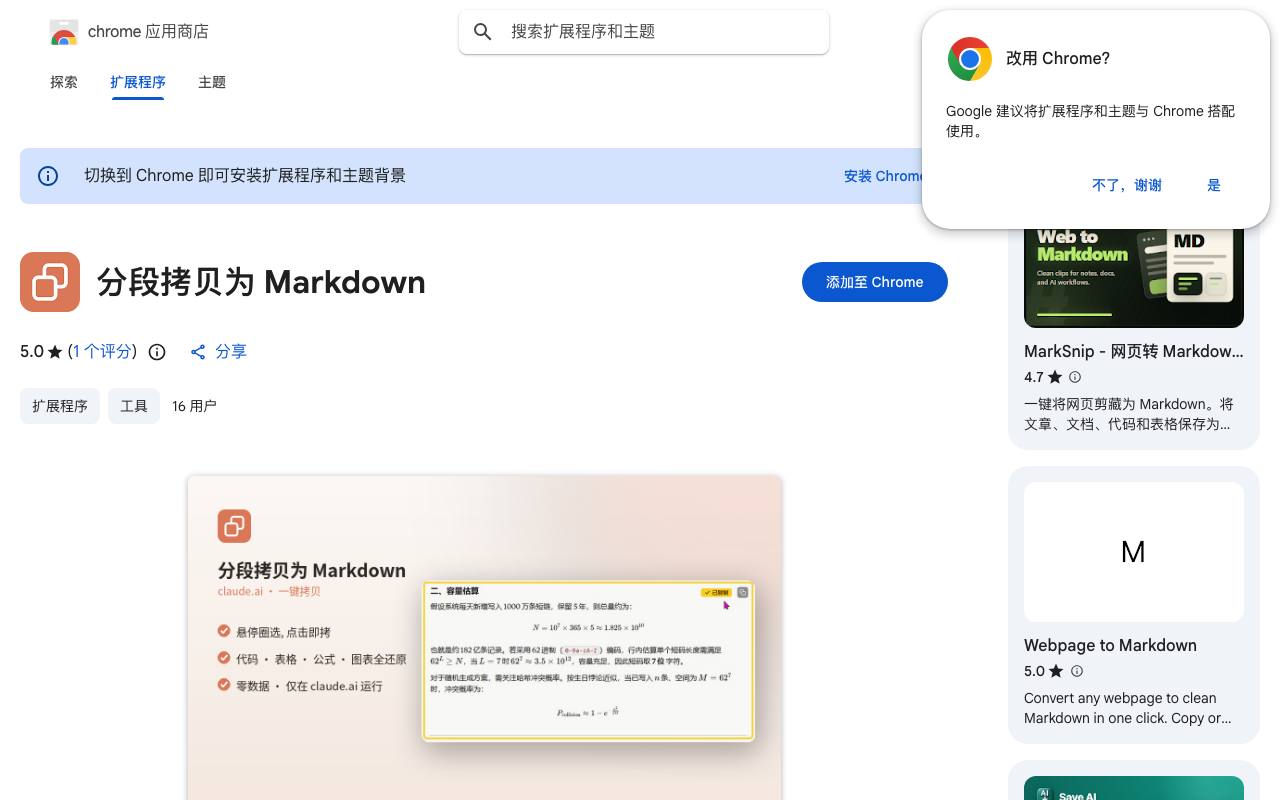The height and width of the screenshot is (800, 1280).
Task: Click the chrome 应用商店 title text
Action: tap(148, 32)
